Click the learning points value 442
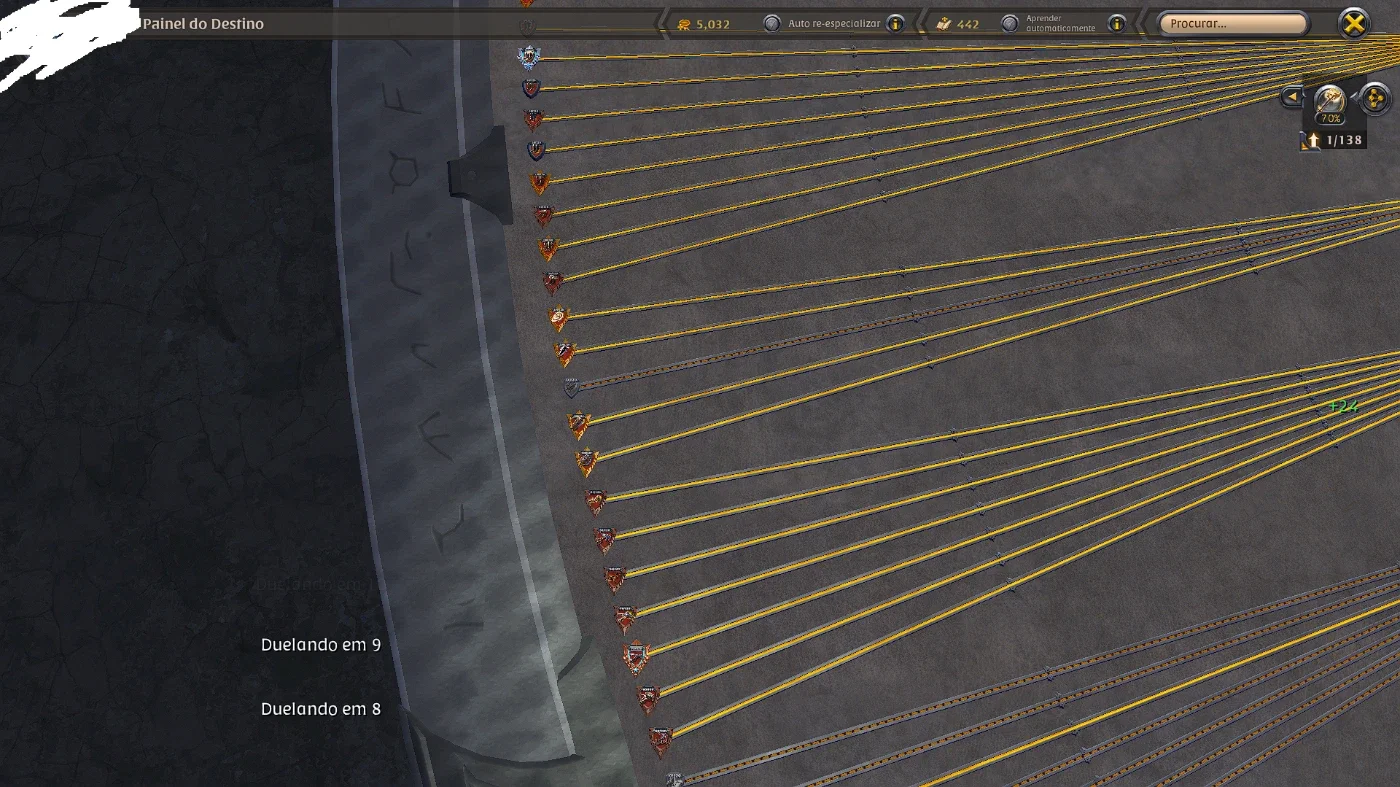 click(x=968, y=24)
